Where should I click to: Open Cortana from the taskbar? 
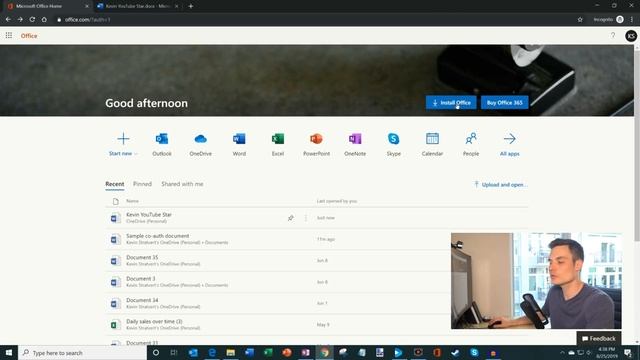click(156, 353)
